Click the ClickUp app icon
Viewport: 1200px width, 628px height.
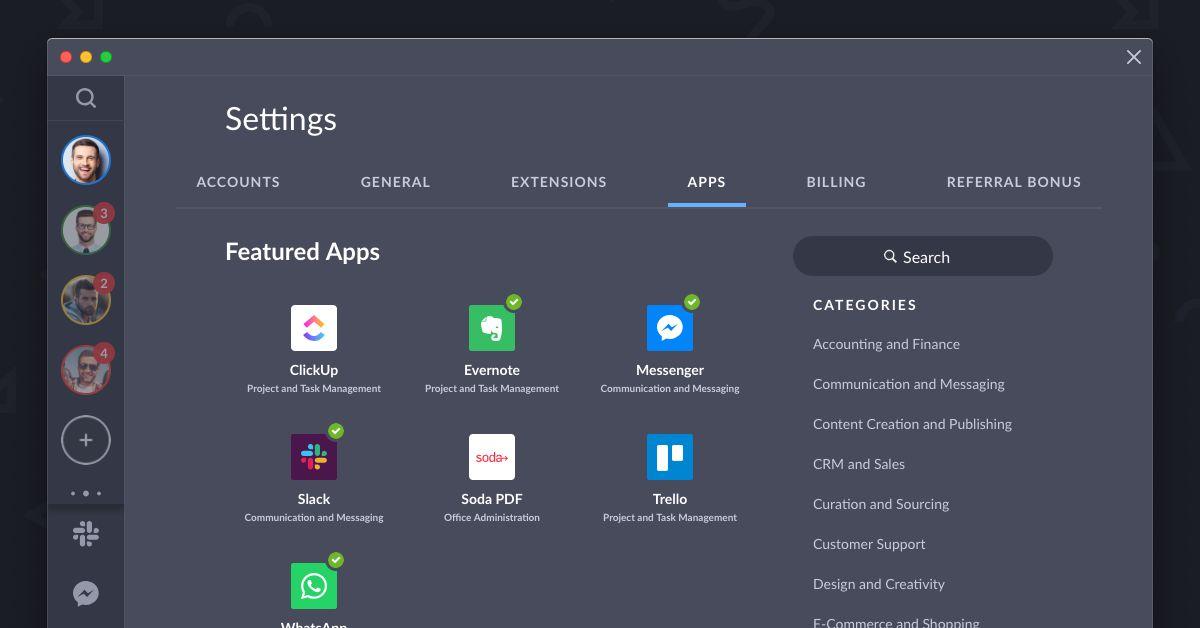click(314, 328)
